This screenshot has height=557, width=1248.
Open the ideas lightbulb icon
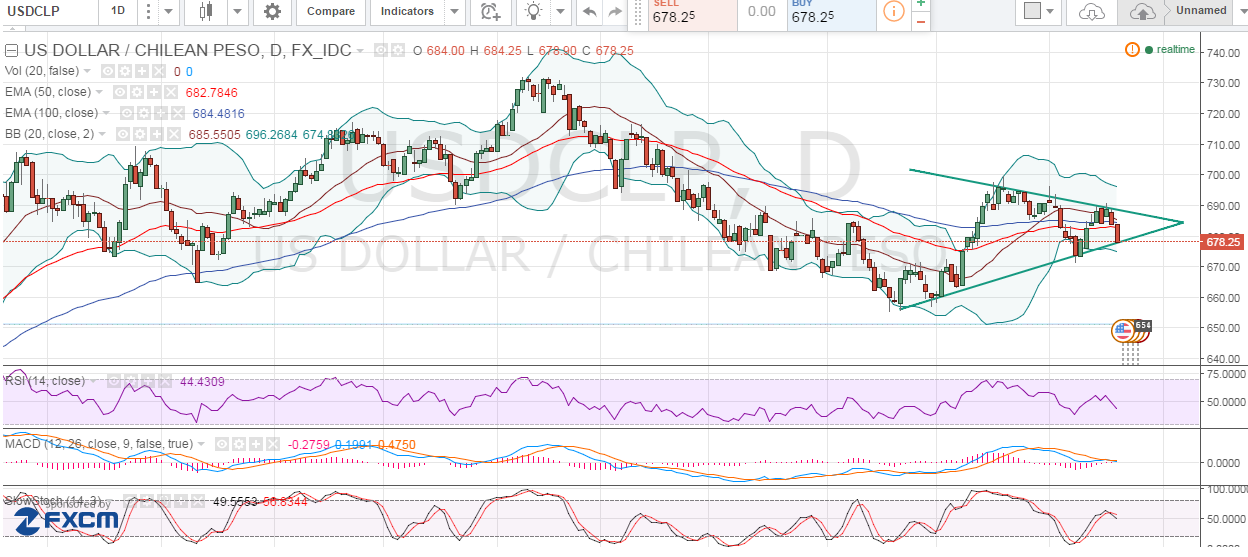pos(534,12)
